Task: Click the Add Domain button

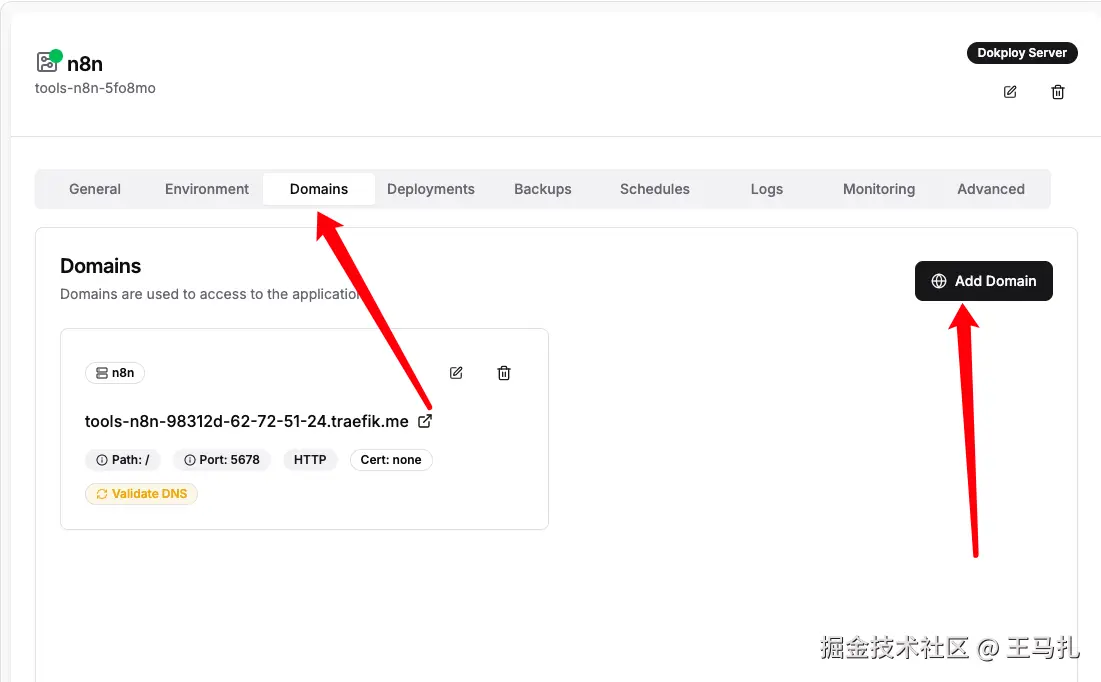Action: click(983, 281)
